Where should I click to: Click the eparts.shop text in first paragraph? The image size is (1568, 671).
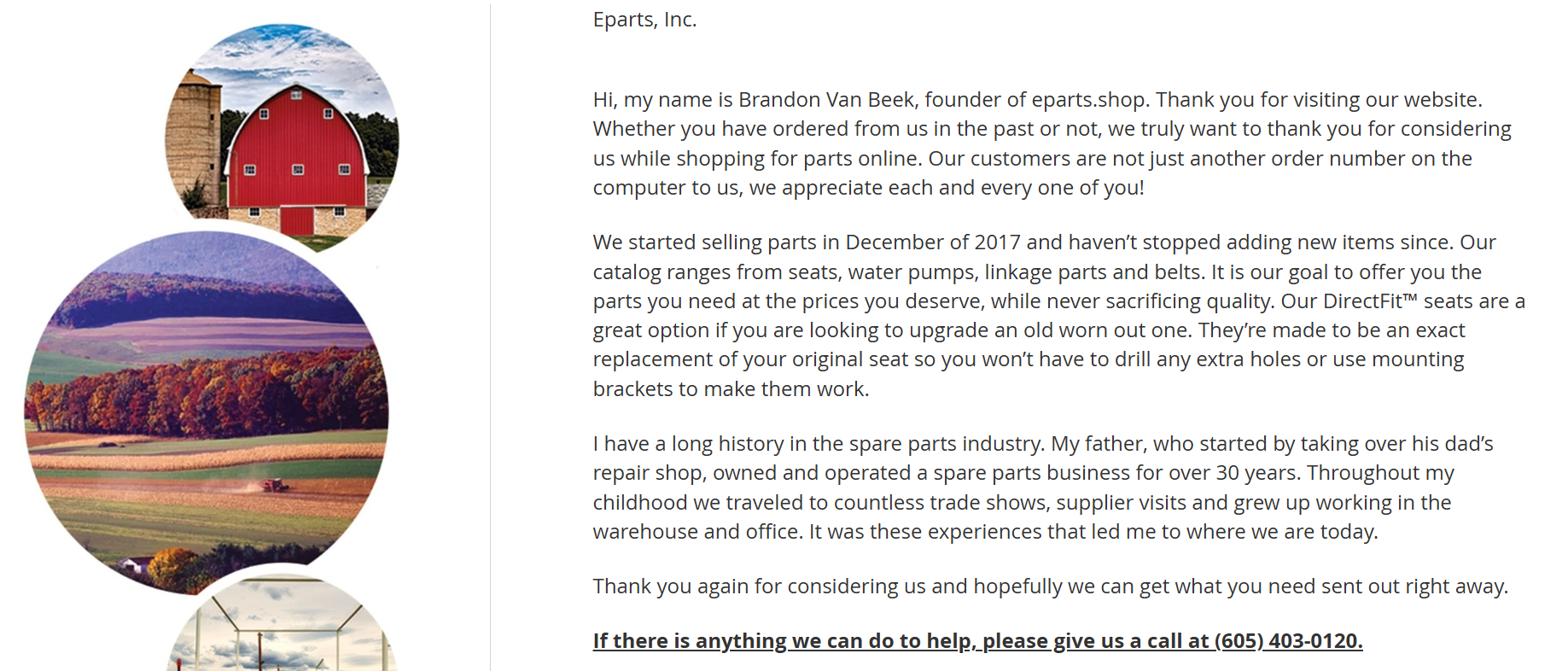coord(1088,100)
